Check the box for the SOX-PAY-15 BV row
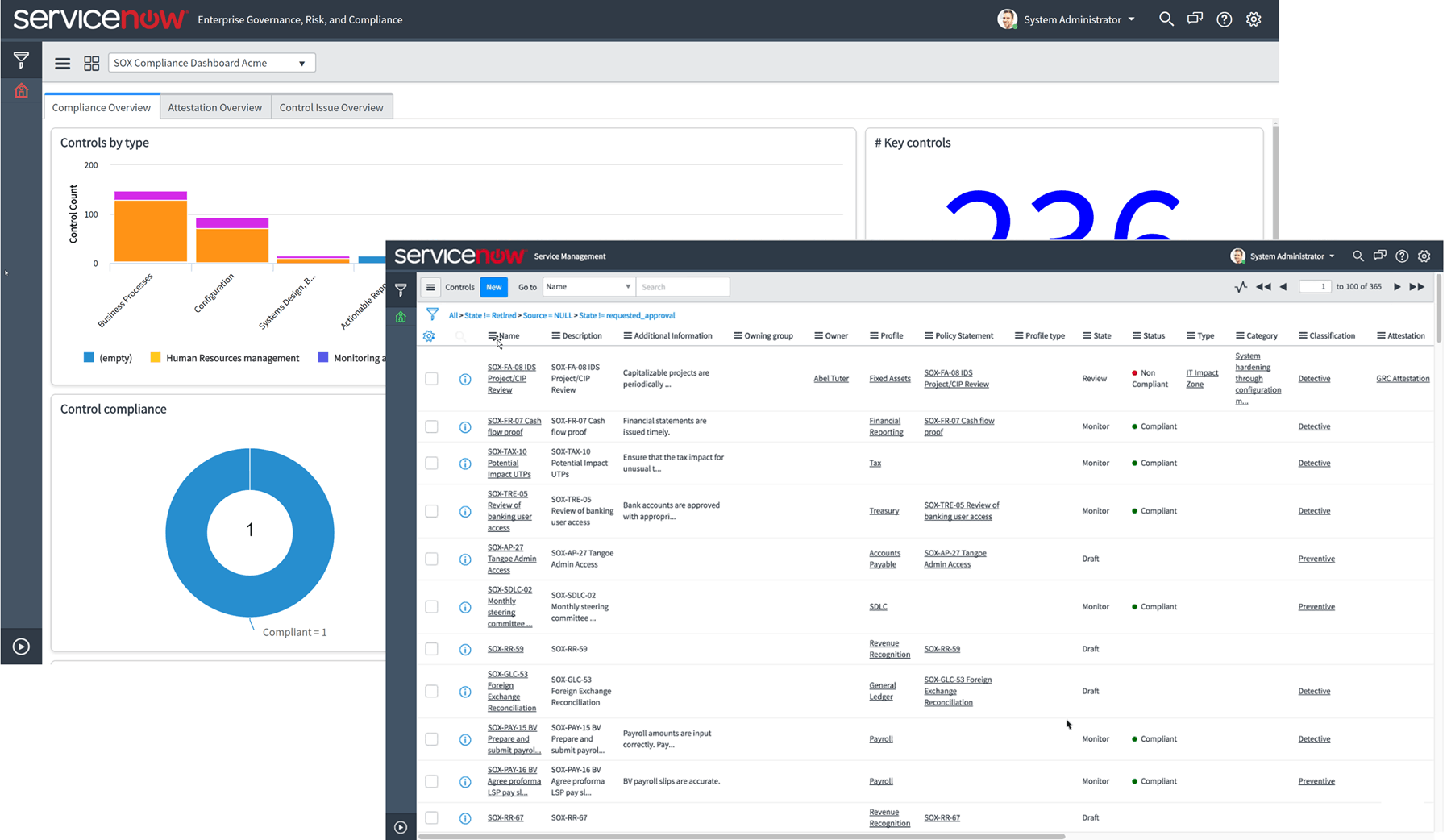This screenshot has width=1447, height=840. tap(431, 739)
